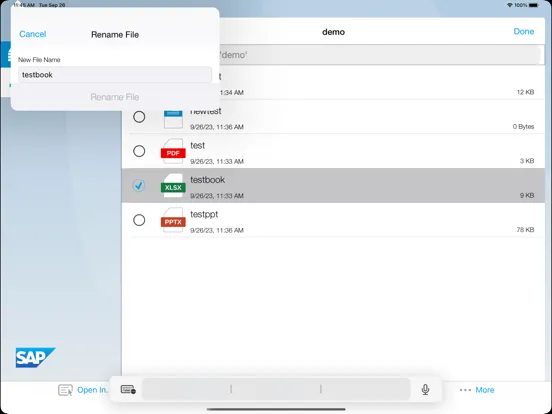Click the 'test' file name
Image resolution: width=552 pixels, height=414 pixels.
(197, 145)
